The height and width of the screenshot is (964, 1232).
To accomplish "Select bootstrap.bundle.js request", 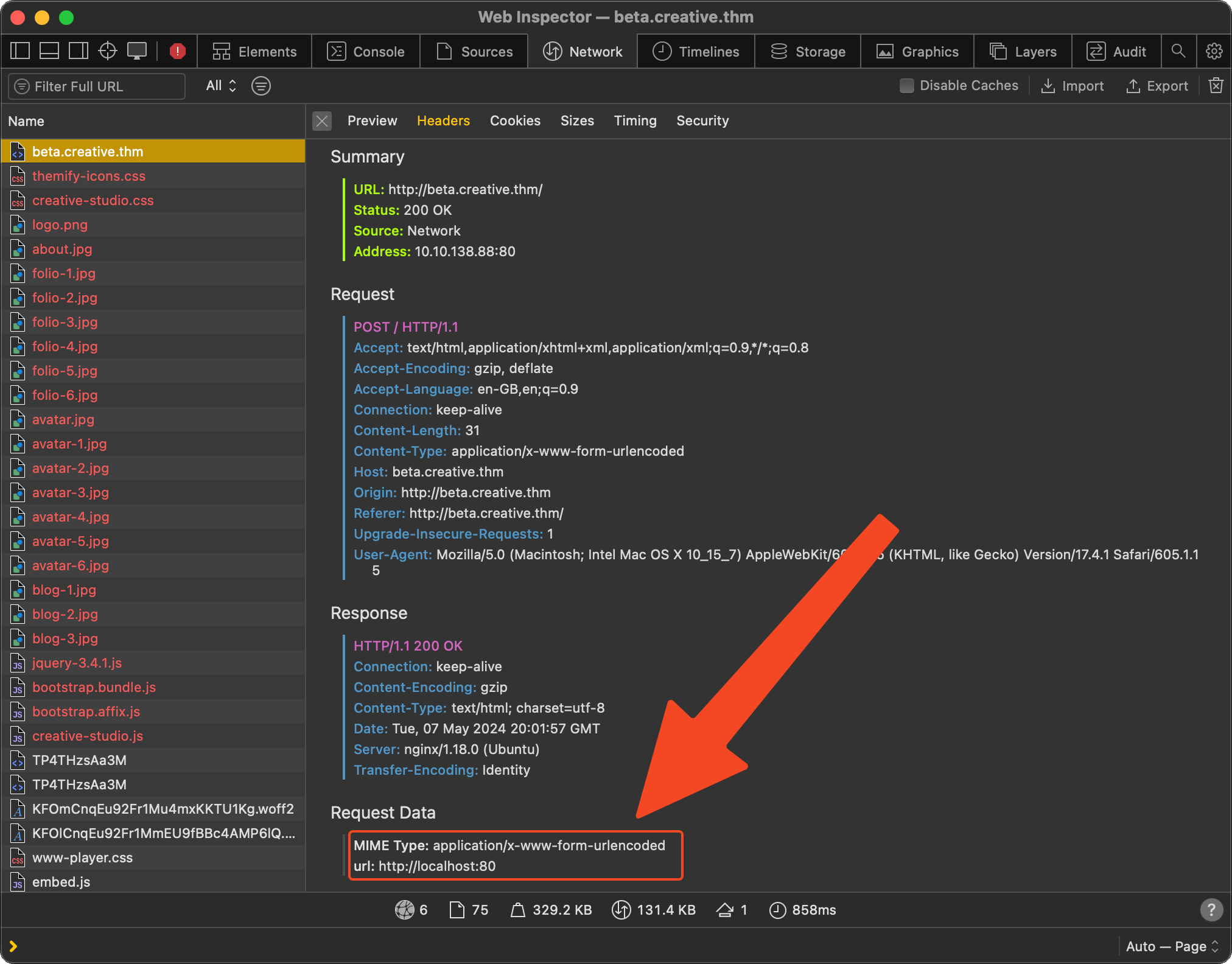I will tap(153, 687).
